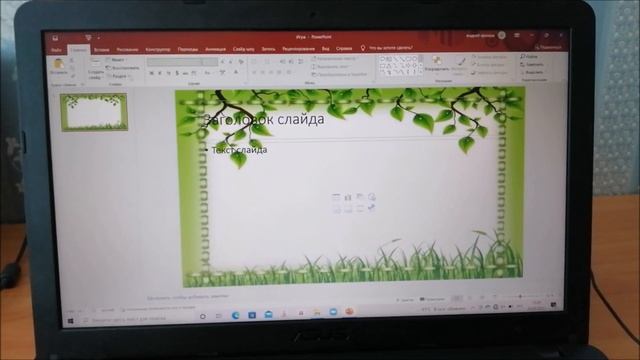Open the Выровнять текст dropdown

click(331, 67)
